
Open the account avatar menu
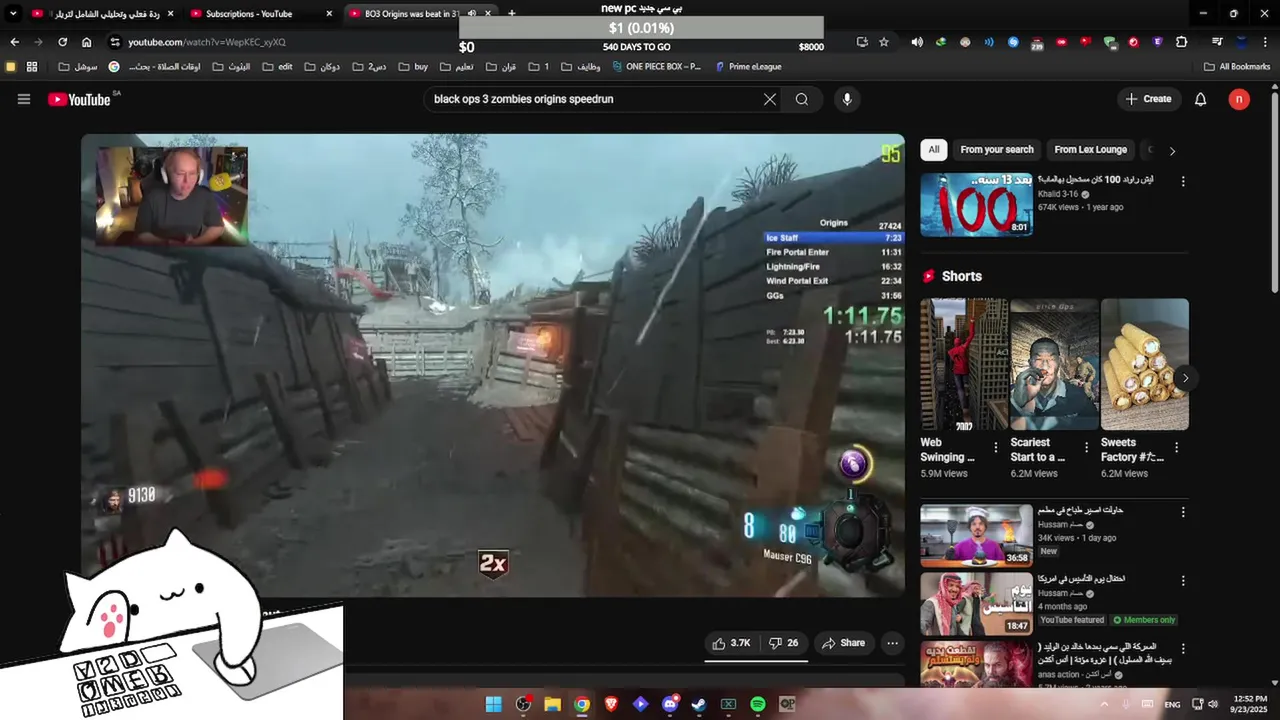click(x=1239, y=99)
